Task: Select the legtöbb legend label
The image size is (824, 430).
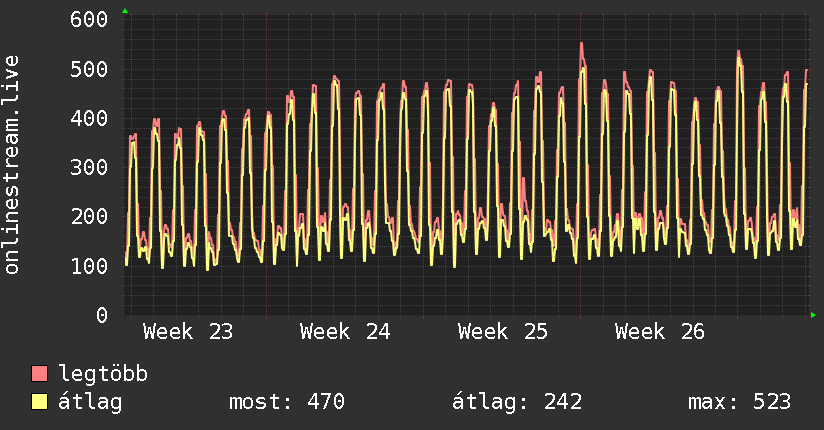Action: click(103, 373)
